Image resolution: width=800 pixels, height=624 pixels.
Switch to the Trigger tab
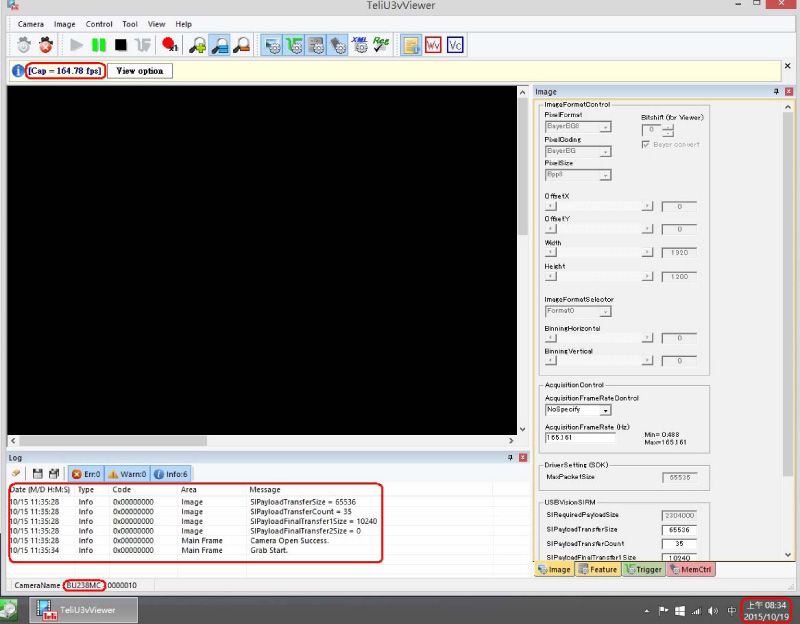643,569
